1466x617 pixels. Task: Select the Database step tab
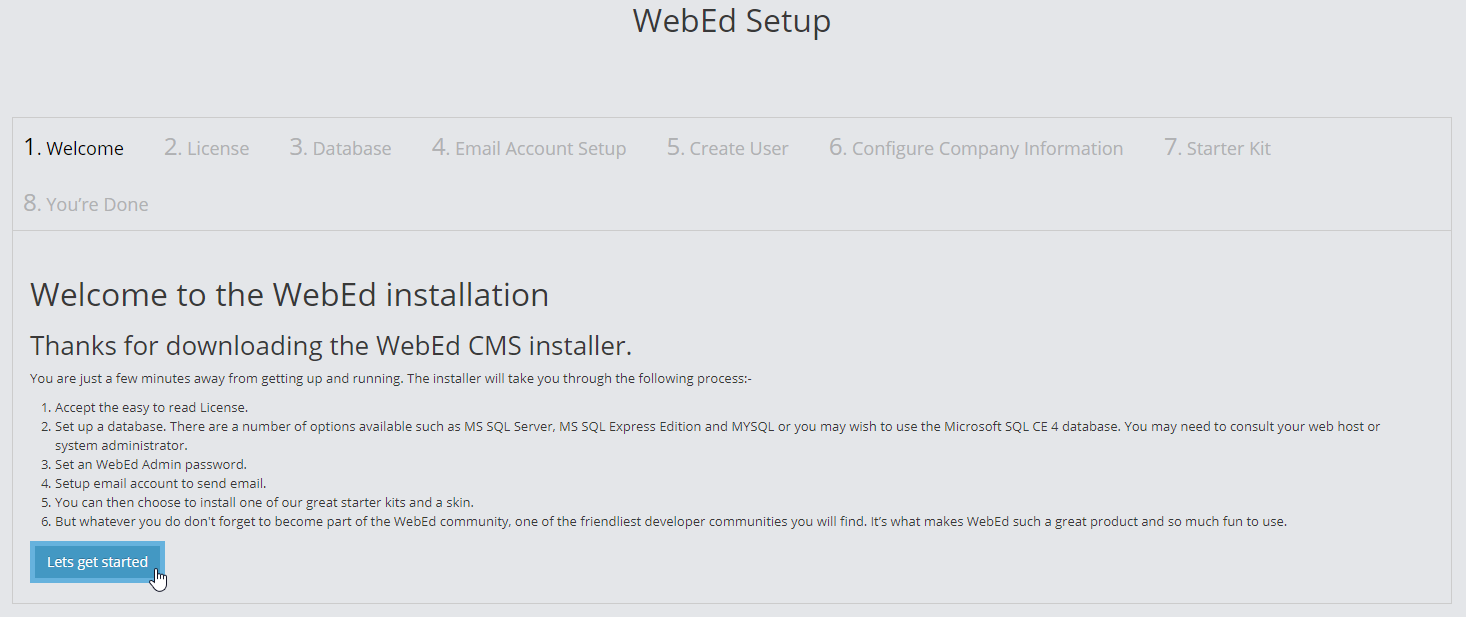pyautogui.click(x=340, y=147)
